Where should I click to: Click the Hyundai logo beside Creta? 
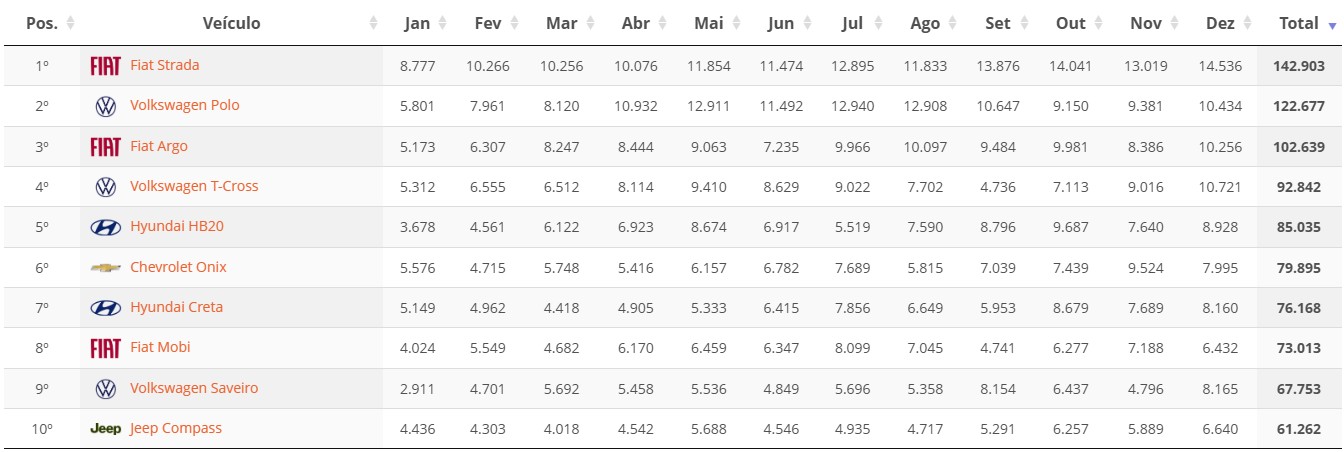click(105, 308)
